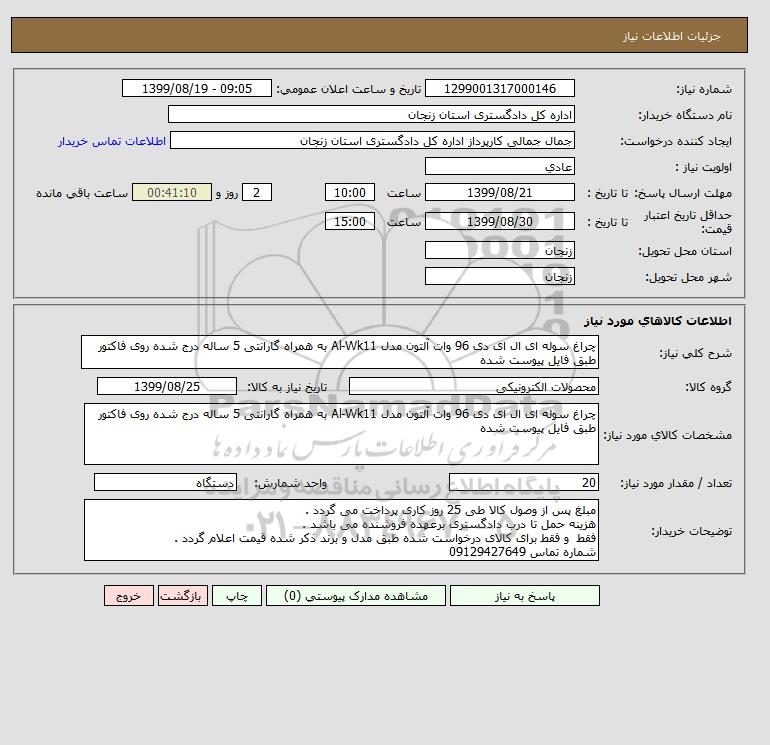The height and width of the screenshot is (745, 770).
Task: Click unit field دستگاه
Action: coord(165,482)
